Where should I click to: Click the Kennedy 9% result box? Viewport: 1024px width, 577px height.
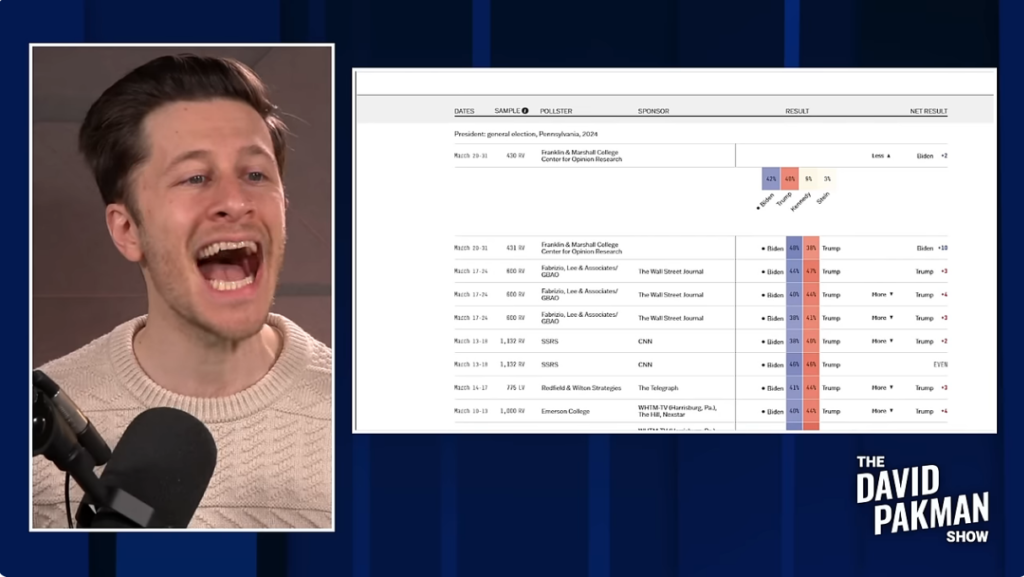point(808,179)
